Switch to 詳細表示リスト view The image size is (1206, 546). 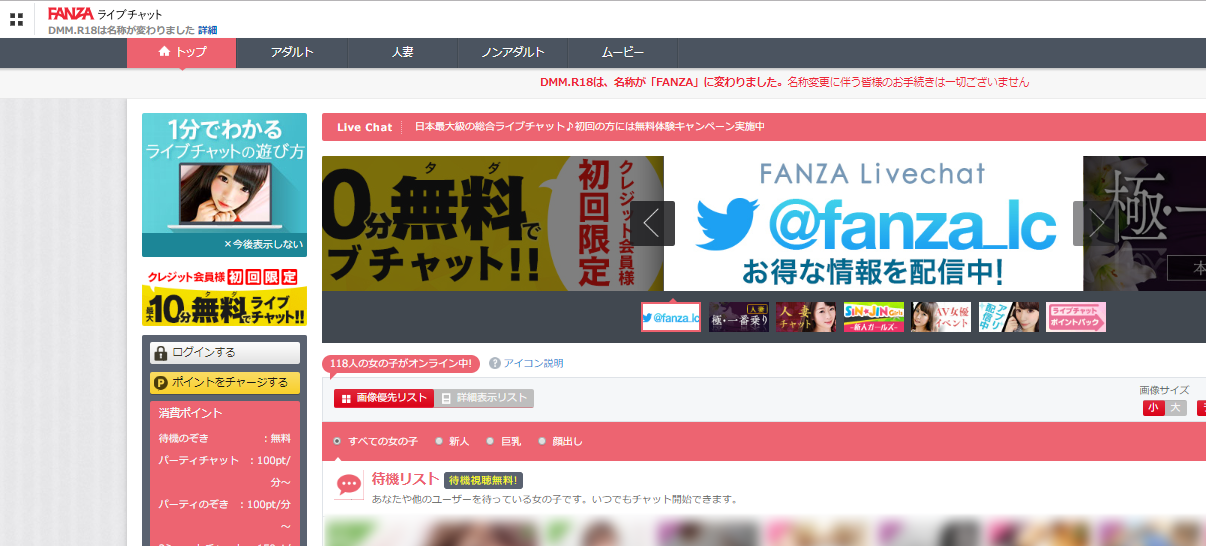click(484, 398)
